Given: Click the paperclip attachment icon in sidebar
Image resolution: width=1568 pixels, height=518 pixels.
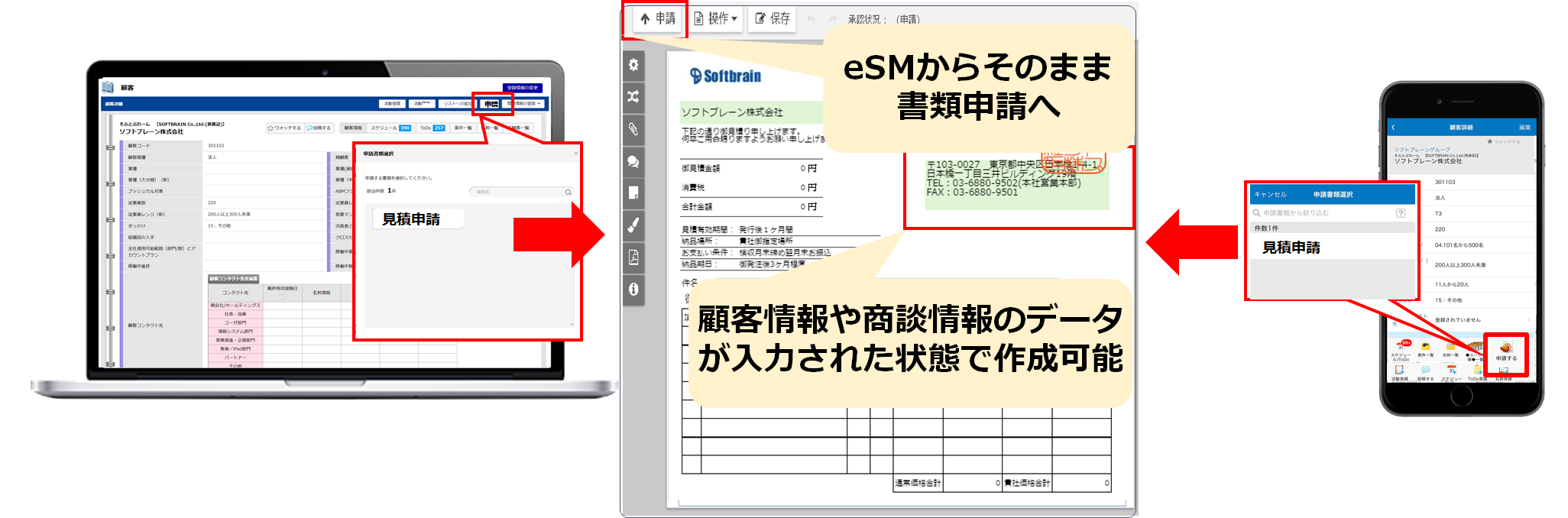Looking at the screenshot, I should (x=633, y=129).
